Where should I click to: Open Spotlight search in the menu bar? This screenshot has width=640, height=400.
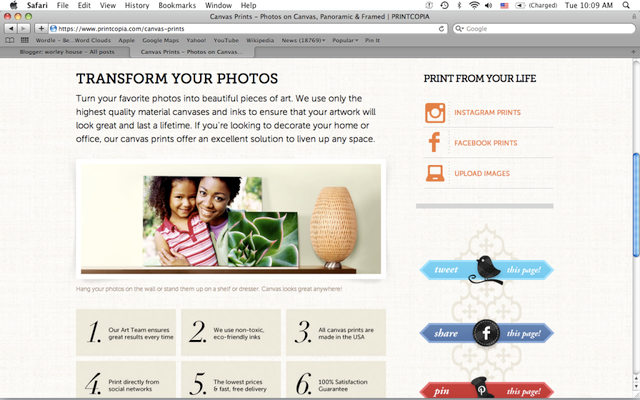[x=626, y=5]
